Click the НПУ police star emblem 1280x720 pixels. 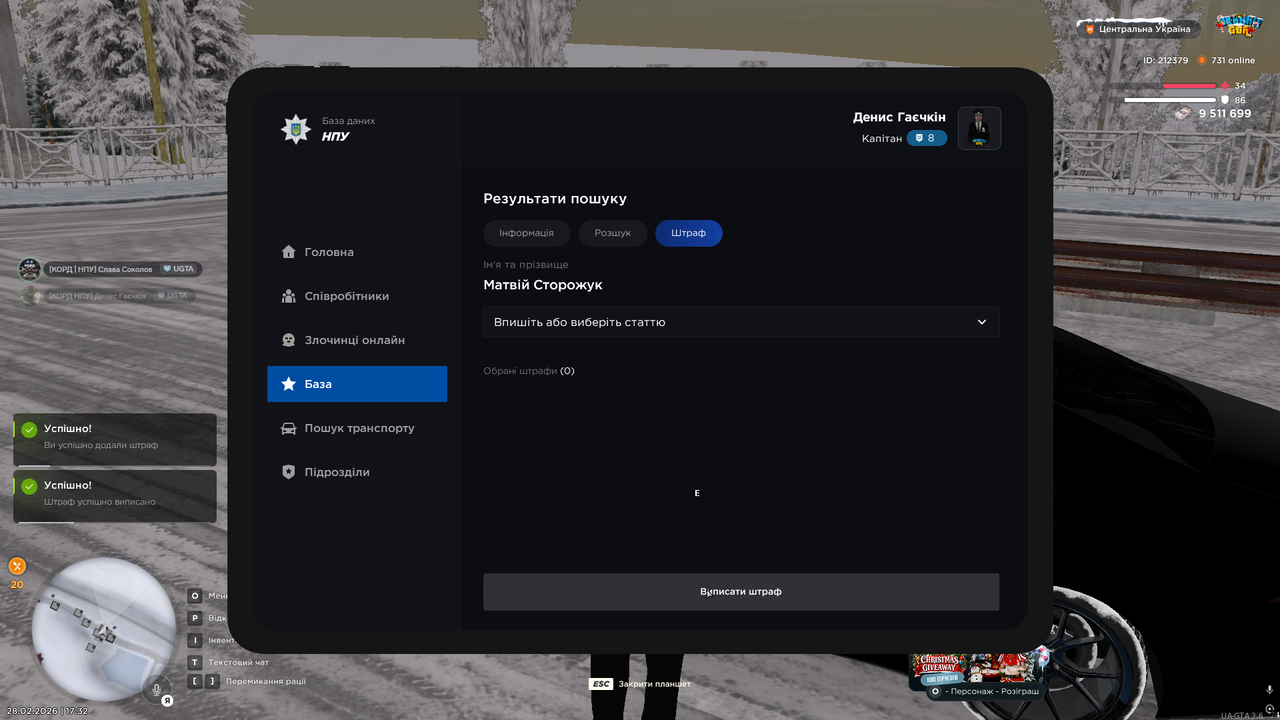[295, 129]
